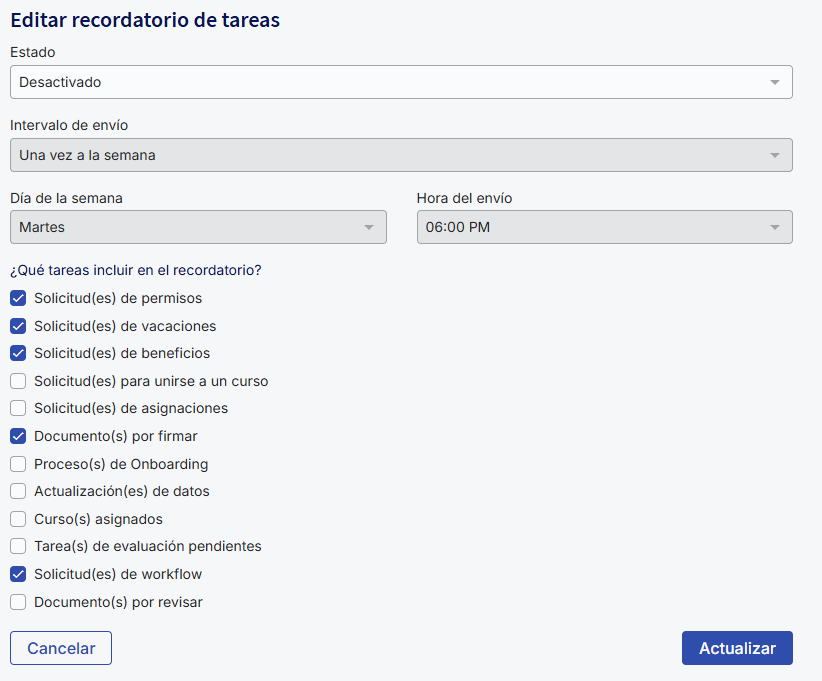Check Documento(s) por revisar checkbox
Viewport: 822px width, 681px height.
(18, 602)
